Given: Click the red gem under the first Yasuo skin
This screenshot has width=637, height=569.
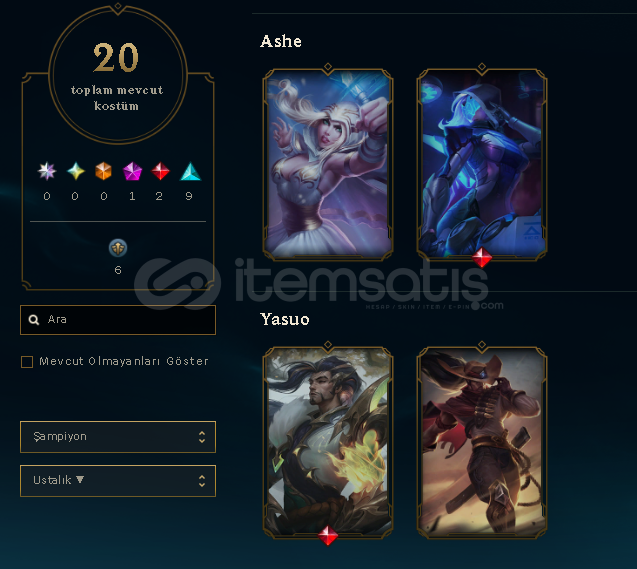Looking at the screenshot, I should point(328,535).
